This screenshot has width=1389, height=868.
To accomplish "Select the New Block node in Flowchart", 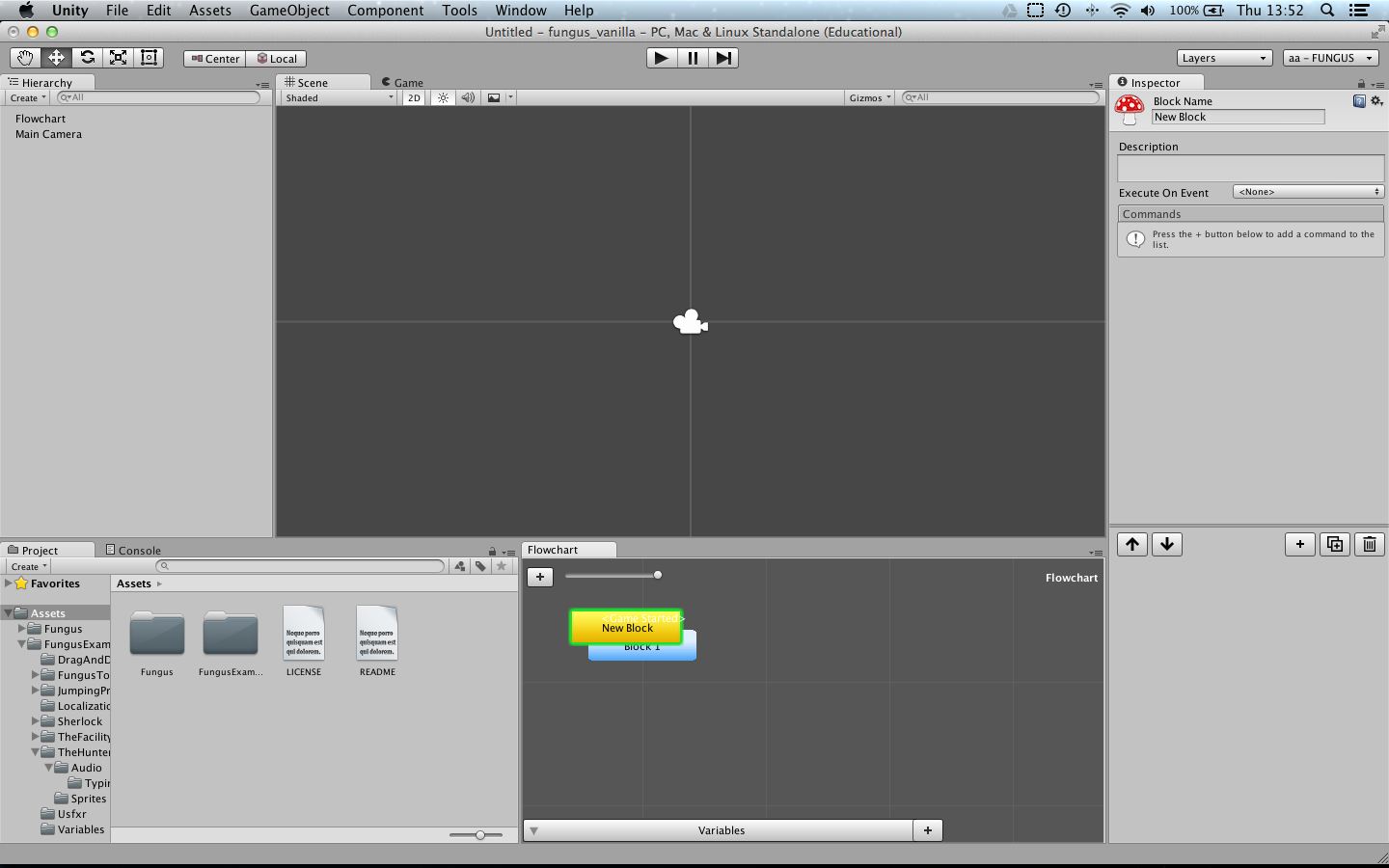I will click(627, 627).
